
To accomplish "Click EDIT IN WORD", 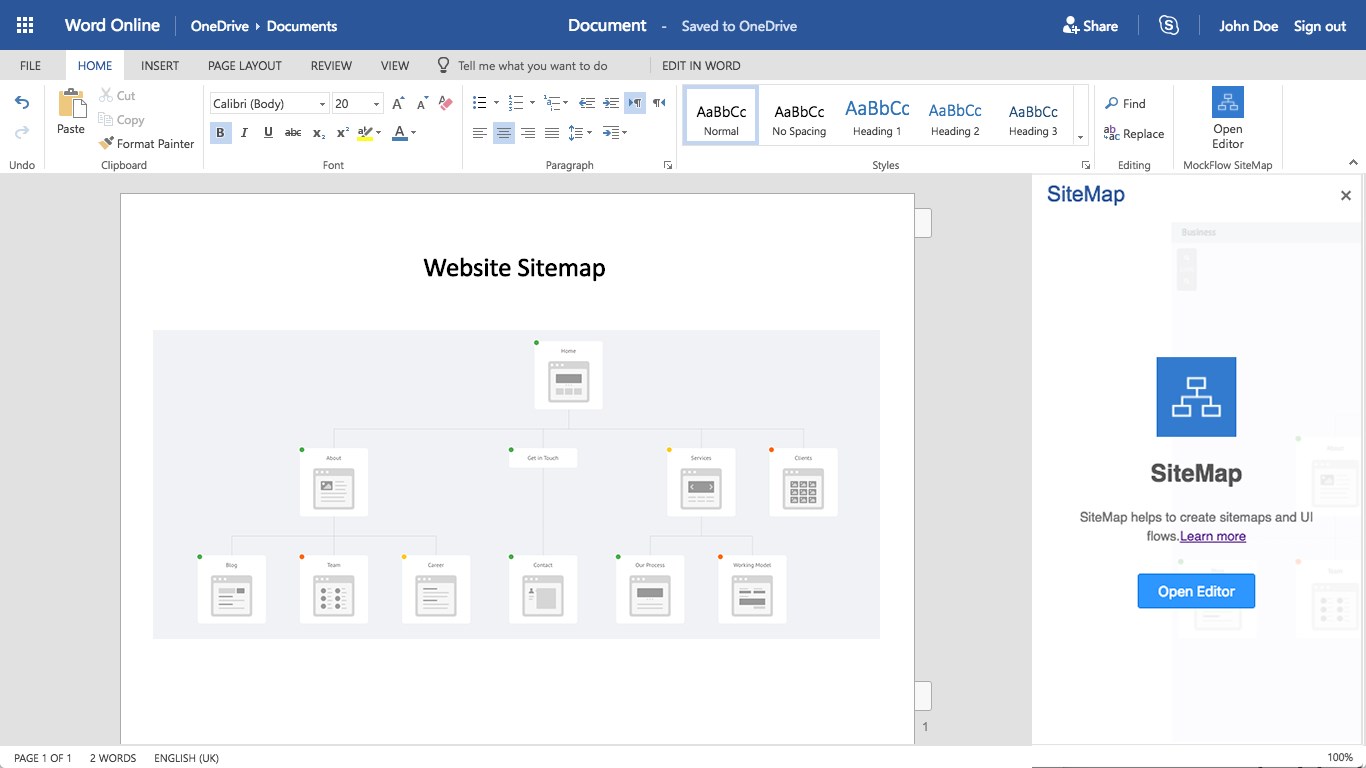I will (x=701, y=66).
